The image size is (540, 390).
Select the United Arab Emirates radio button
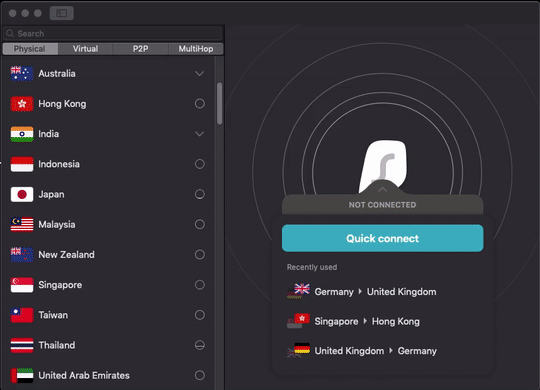[200, 376]
